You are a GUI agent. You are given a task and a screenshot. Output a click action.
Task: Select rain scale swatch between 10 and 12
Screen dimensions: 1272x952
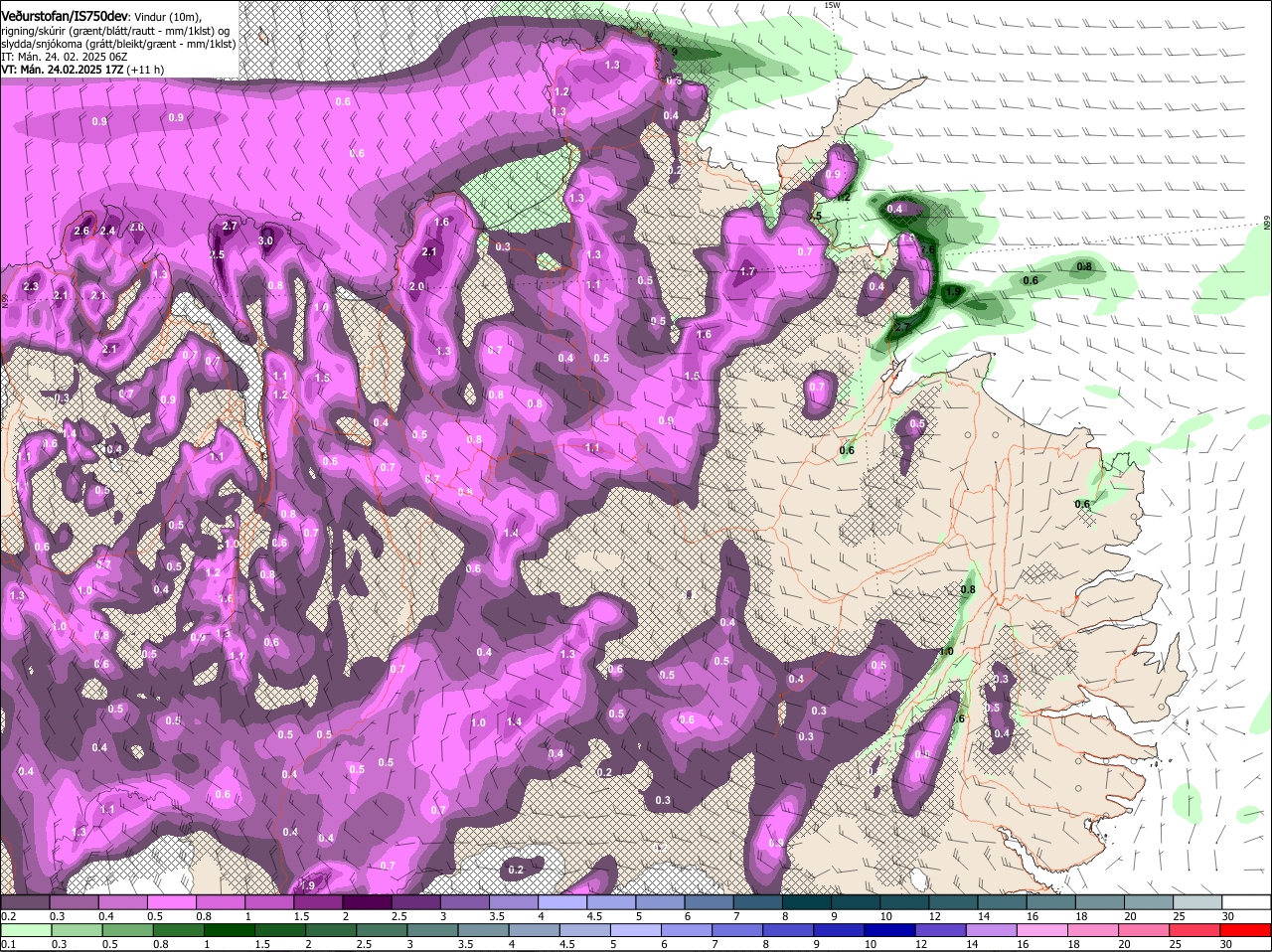click(x=892, y=929)
